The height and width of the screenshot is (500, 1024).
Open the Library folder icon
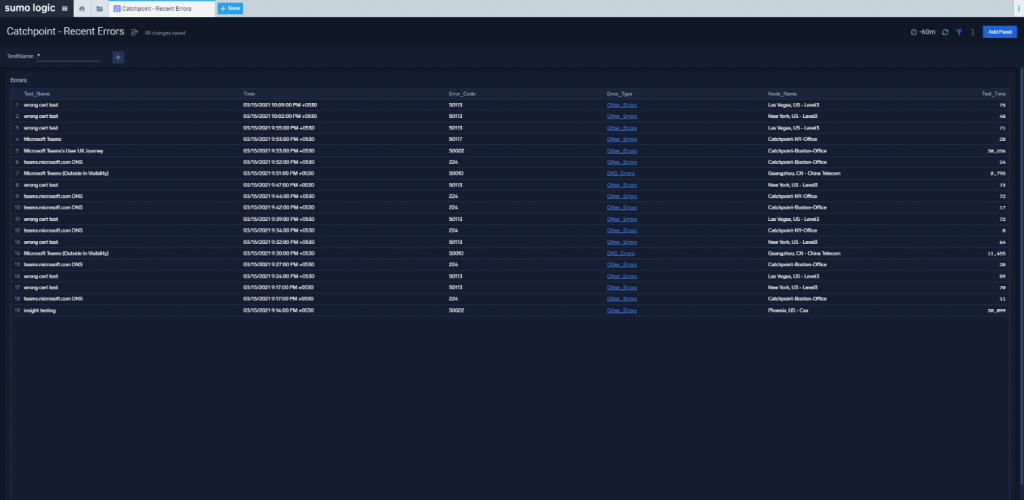click(99, 8)
